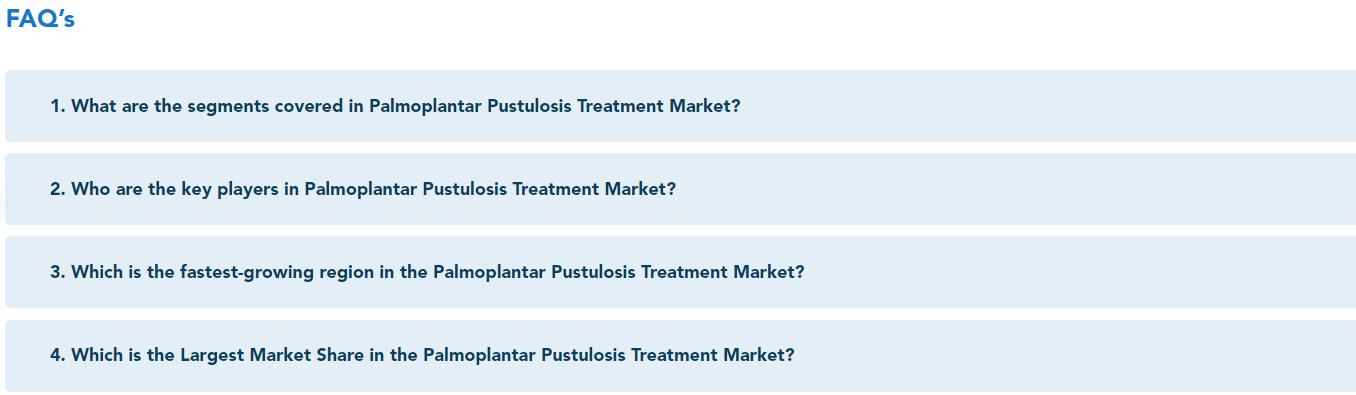
Task: Toggle the first accordion panel about segments
Action: [x=680, y=106]
